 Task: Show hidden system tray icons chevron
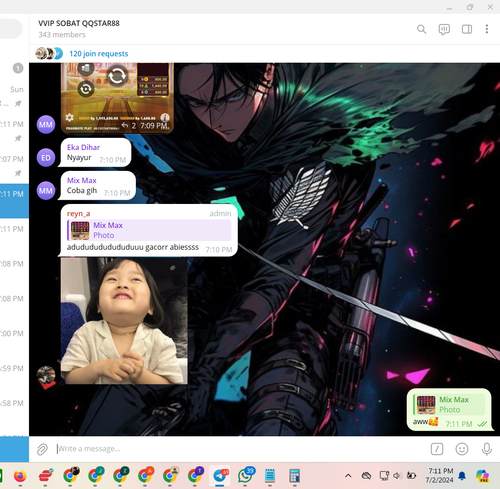point(348,476)
